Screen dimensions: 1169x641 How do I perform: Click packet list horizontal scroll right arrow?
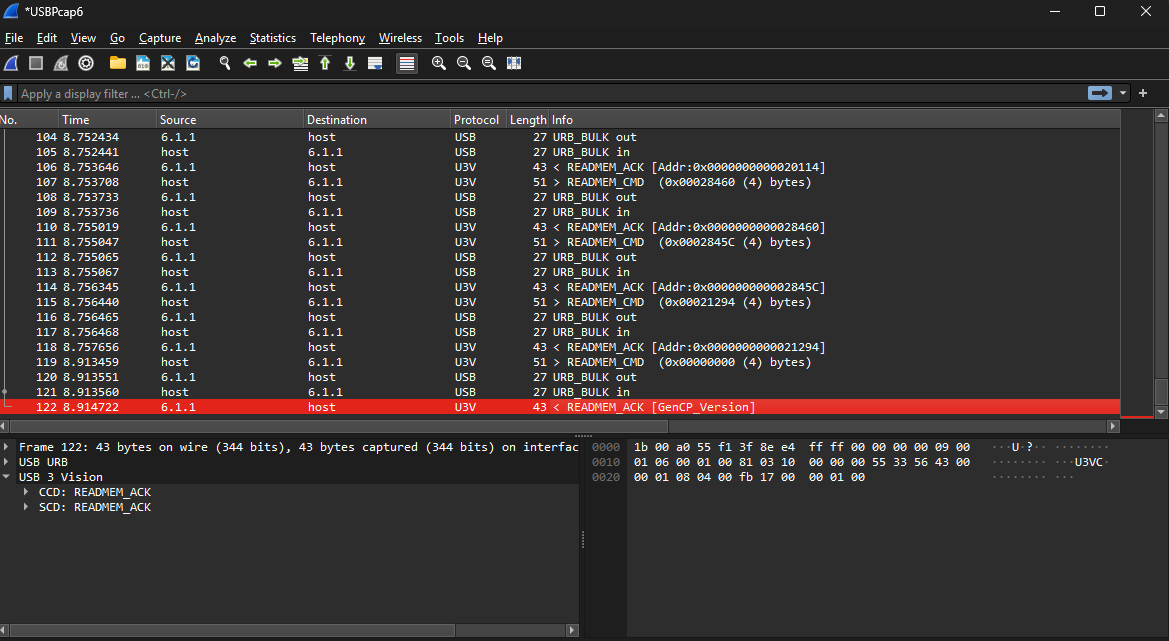tap(1113, 426)
